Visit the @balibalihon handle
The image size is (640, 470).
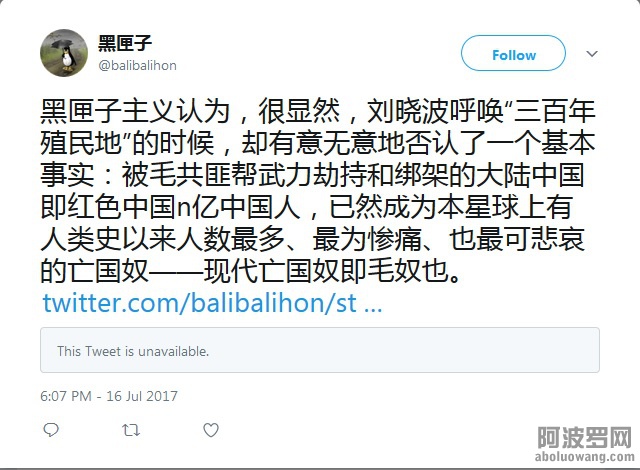[x=138, y=65]
